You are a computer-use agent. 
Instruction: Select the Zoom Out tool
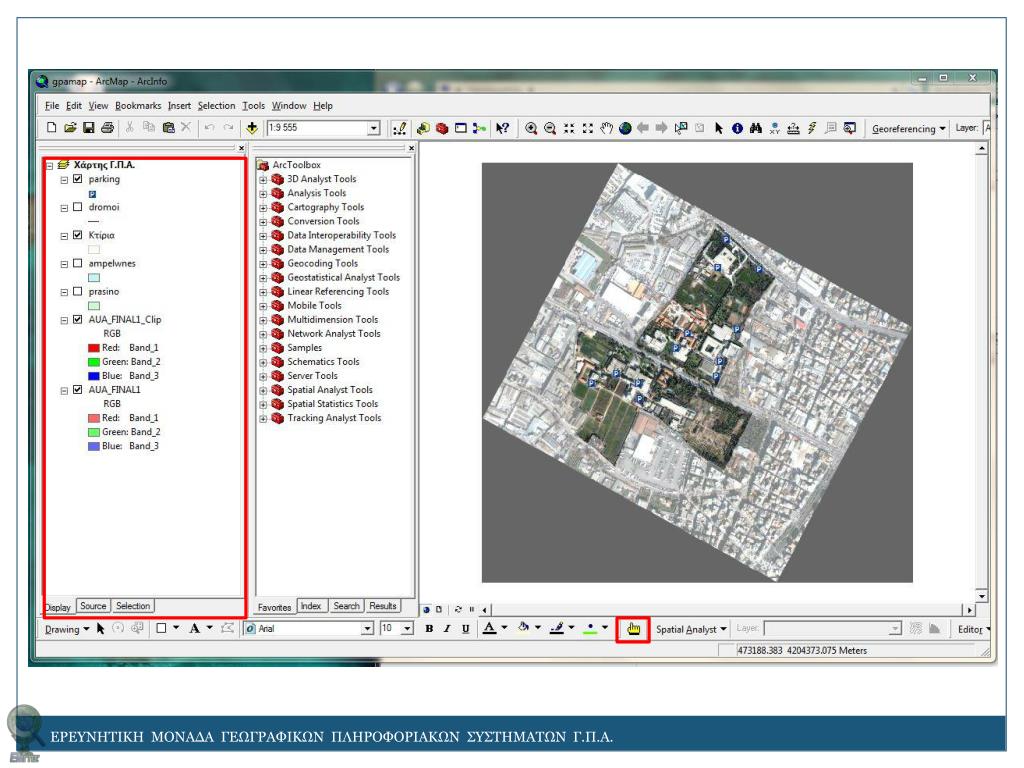(x=551, y=129)
